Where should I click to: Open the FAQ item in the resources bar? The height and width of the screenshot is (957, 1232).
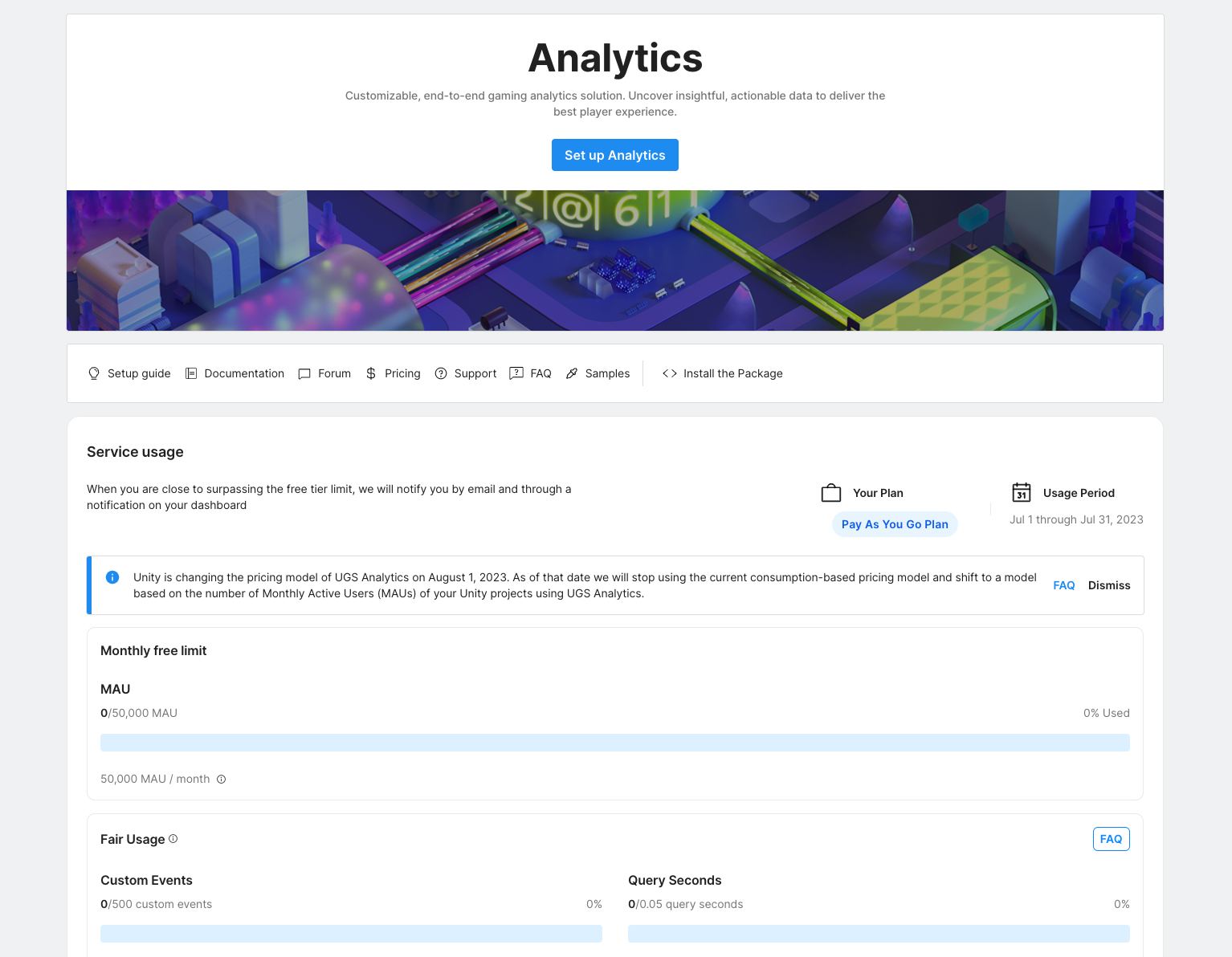click(x=540, y=373)
